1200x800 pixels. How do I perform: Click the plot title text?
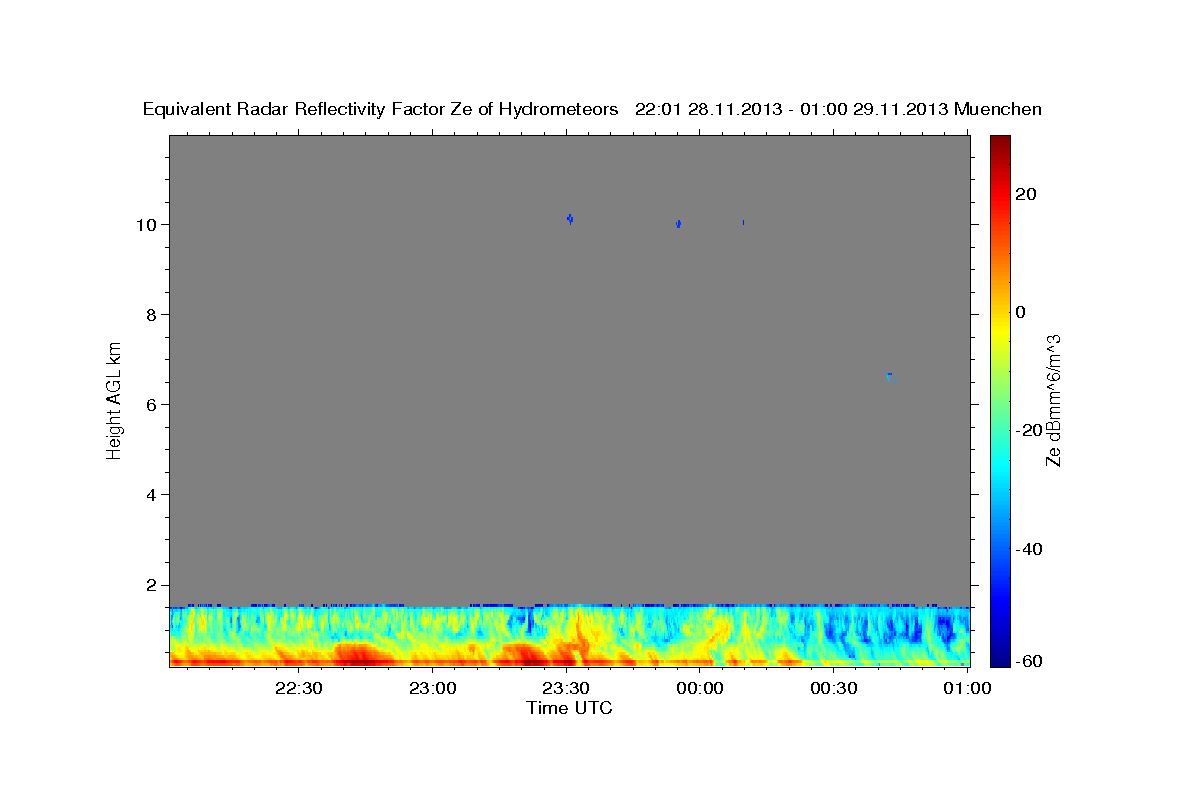tap(592, 109)
